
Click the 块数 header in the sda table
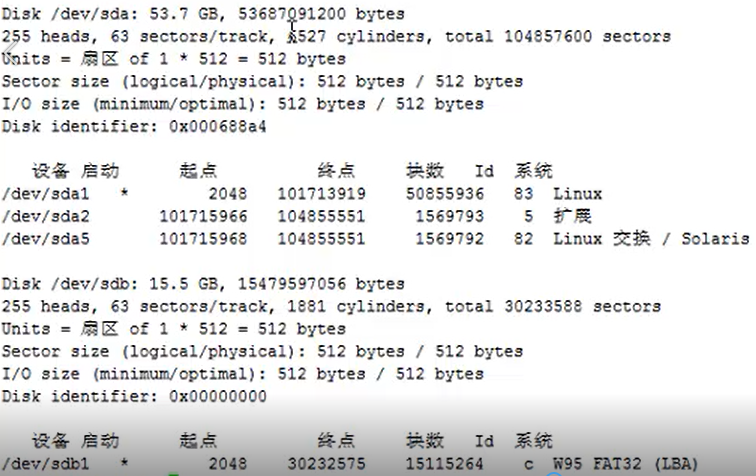click(x=425, y=171)
